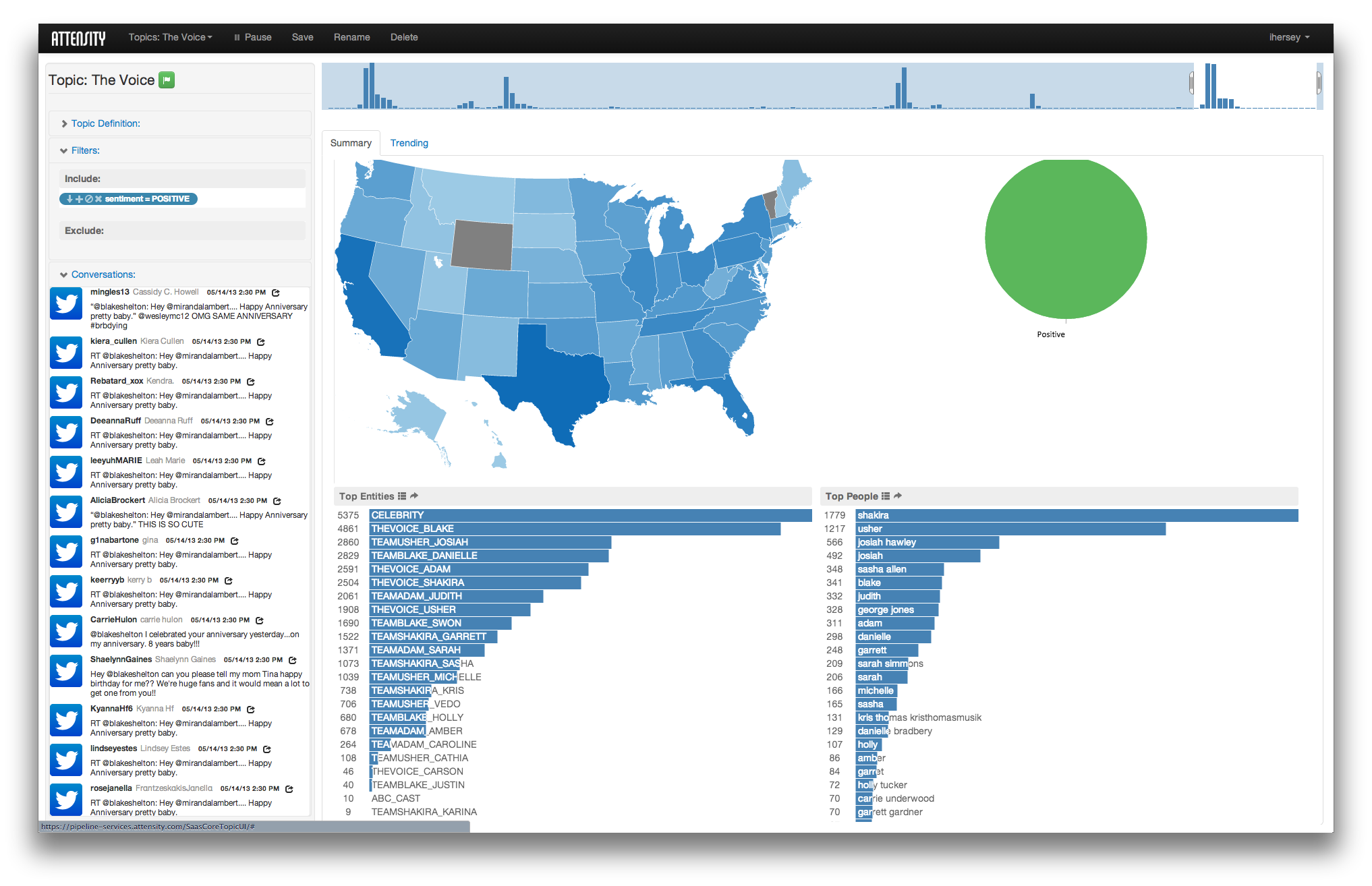Expand the Topic Definition section
This screenshot has height=886, width=1372.
[x=105, y=123]
